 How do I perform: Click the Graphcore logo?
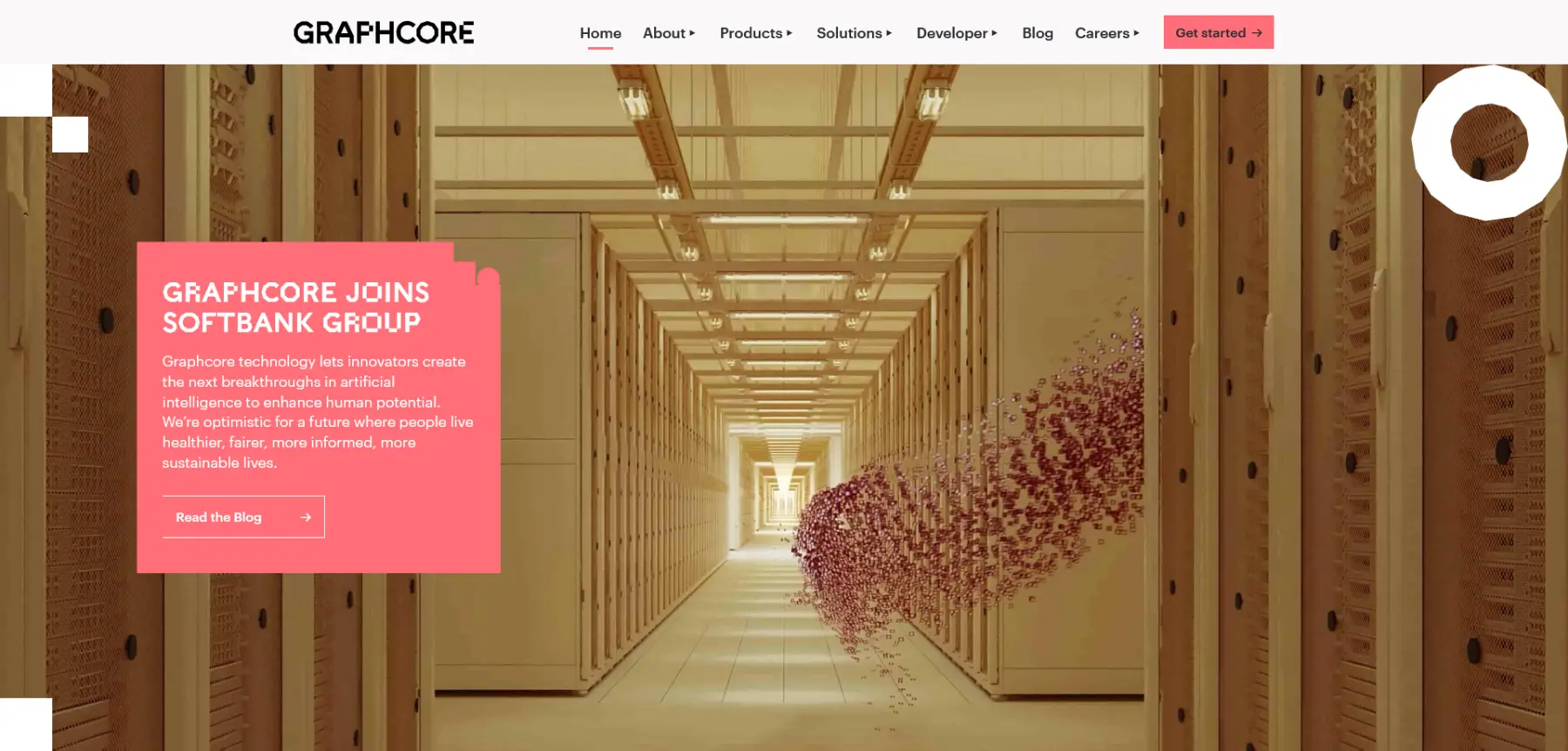click(383, 33)
